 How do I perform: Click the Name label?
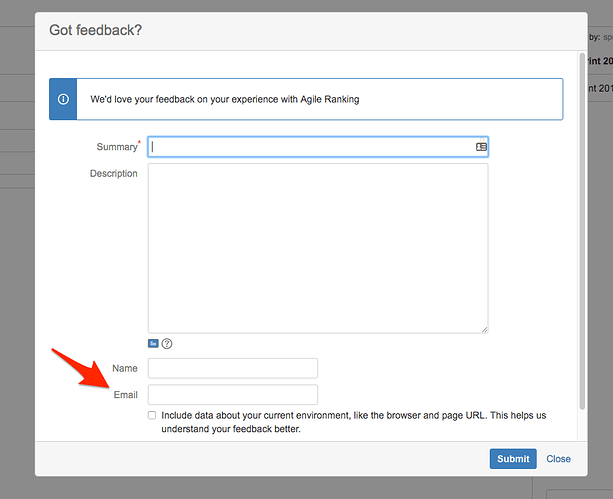pos(125,369)
